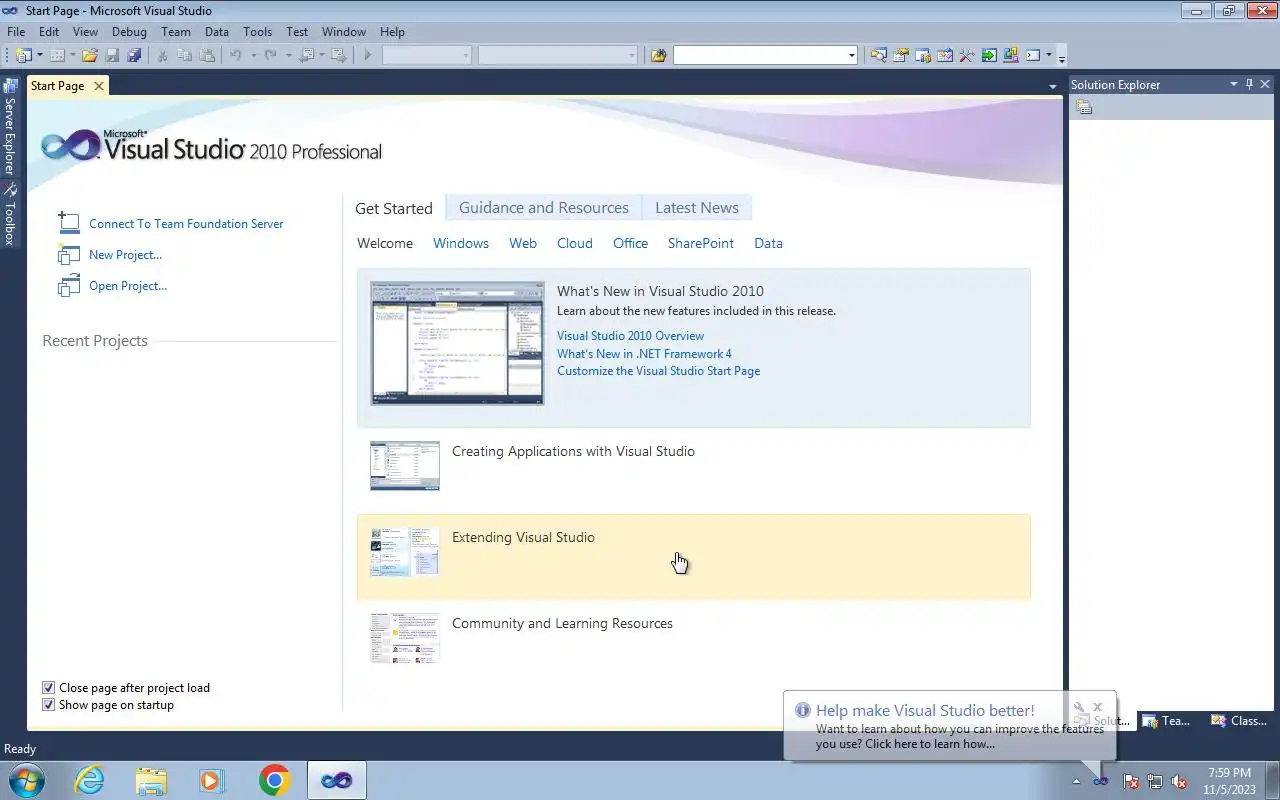
Task: Click the Add New Item toolbar icon
Action: [x=57, y=55]
